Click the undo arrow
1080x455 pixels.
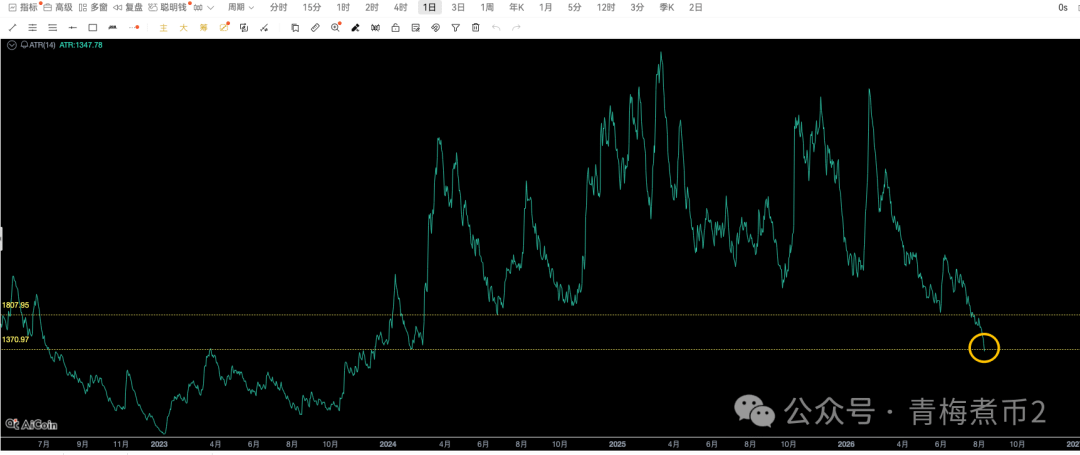pos(496,28)
